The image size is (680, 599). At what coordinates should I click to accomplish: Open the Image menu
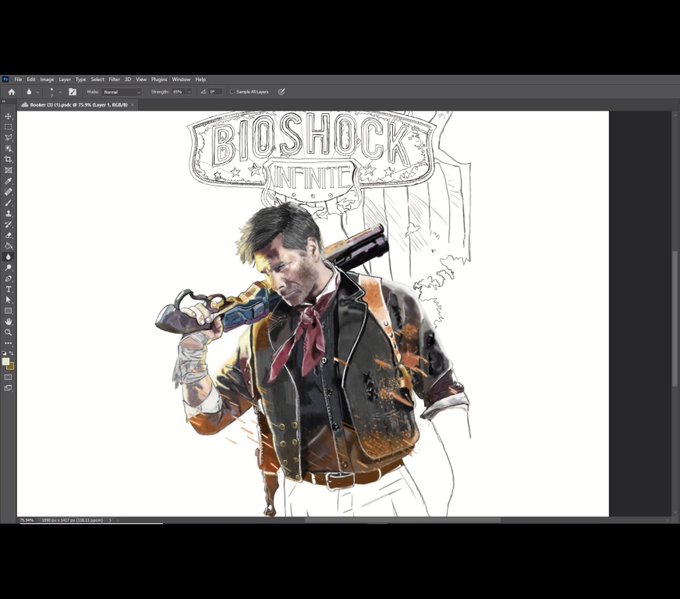47,79
